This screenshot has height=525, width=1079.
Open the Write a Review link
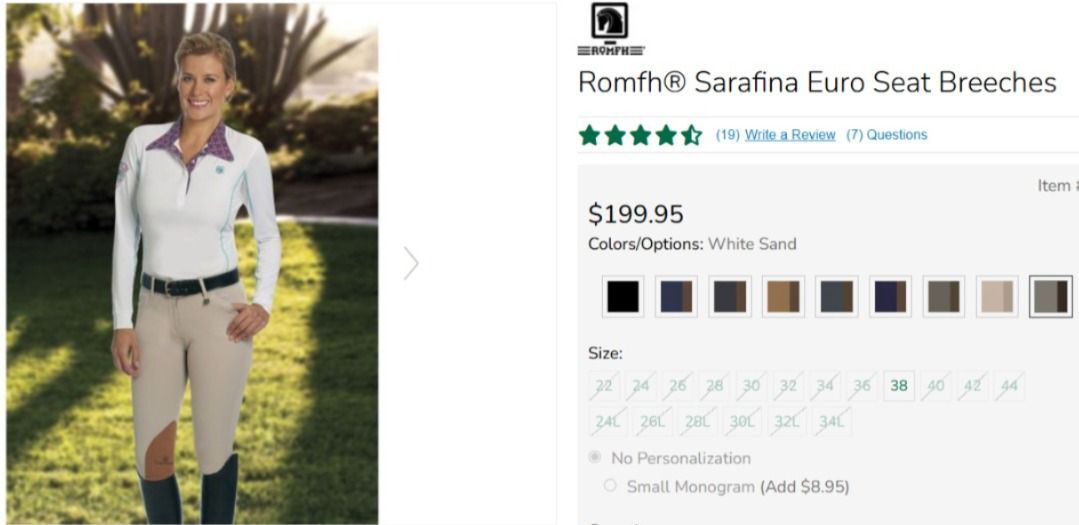[790, 135]
